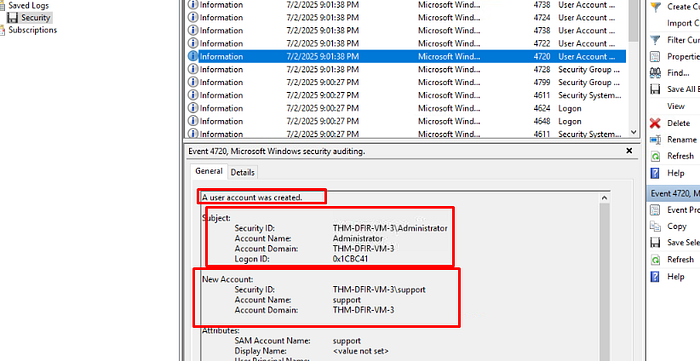
Task: Click the Microsoft Wind... source cell of event 4648
Action: click(449, 121)
